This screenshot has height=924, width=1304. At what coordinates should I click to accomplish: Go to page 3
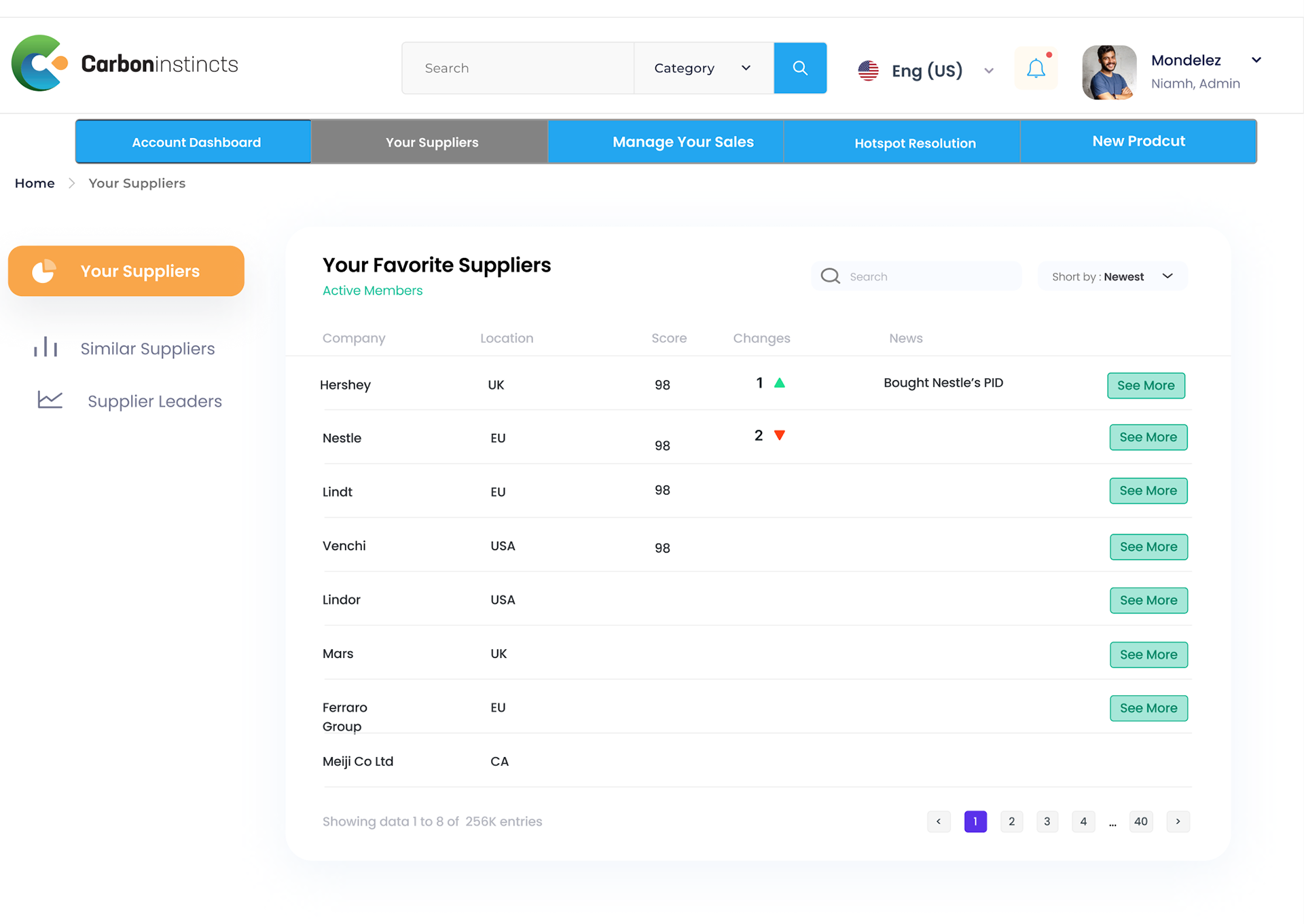tap(1047, 821)
